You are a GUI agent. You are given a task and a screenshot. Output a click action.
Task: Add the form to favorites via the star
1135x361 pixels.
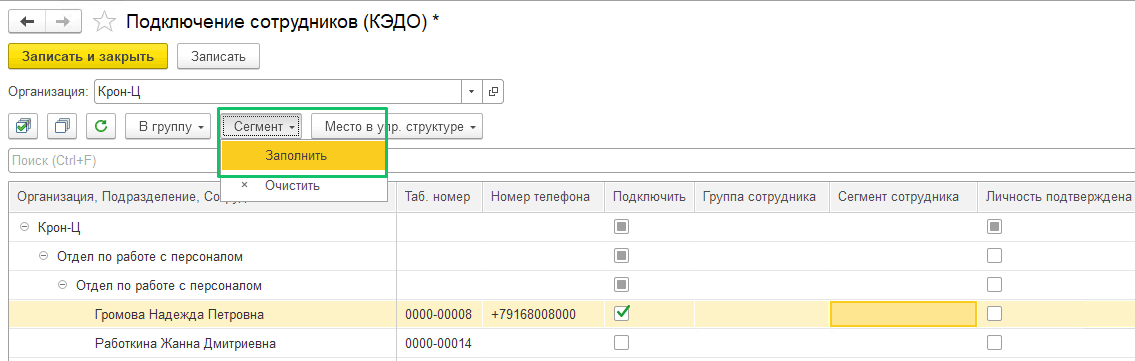104,22
